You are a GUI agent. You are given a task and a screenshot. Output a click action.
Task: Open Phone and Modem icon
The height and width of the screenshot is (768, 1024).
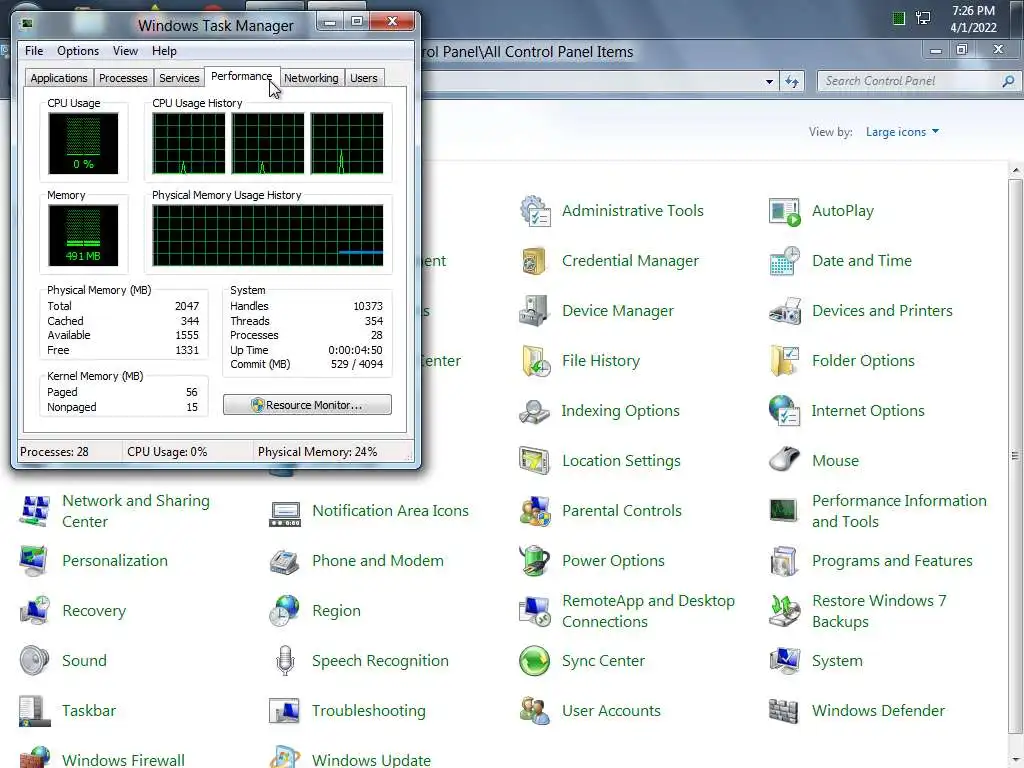(285, 560)
